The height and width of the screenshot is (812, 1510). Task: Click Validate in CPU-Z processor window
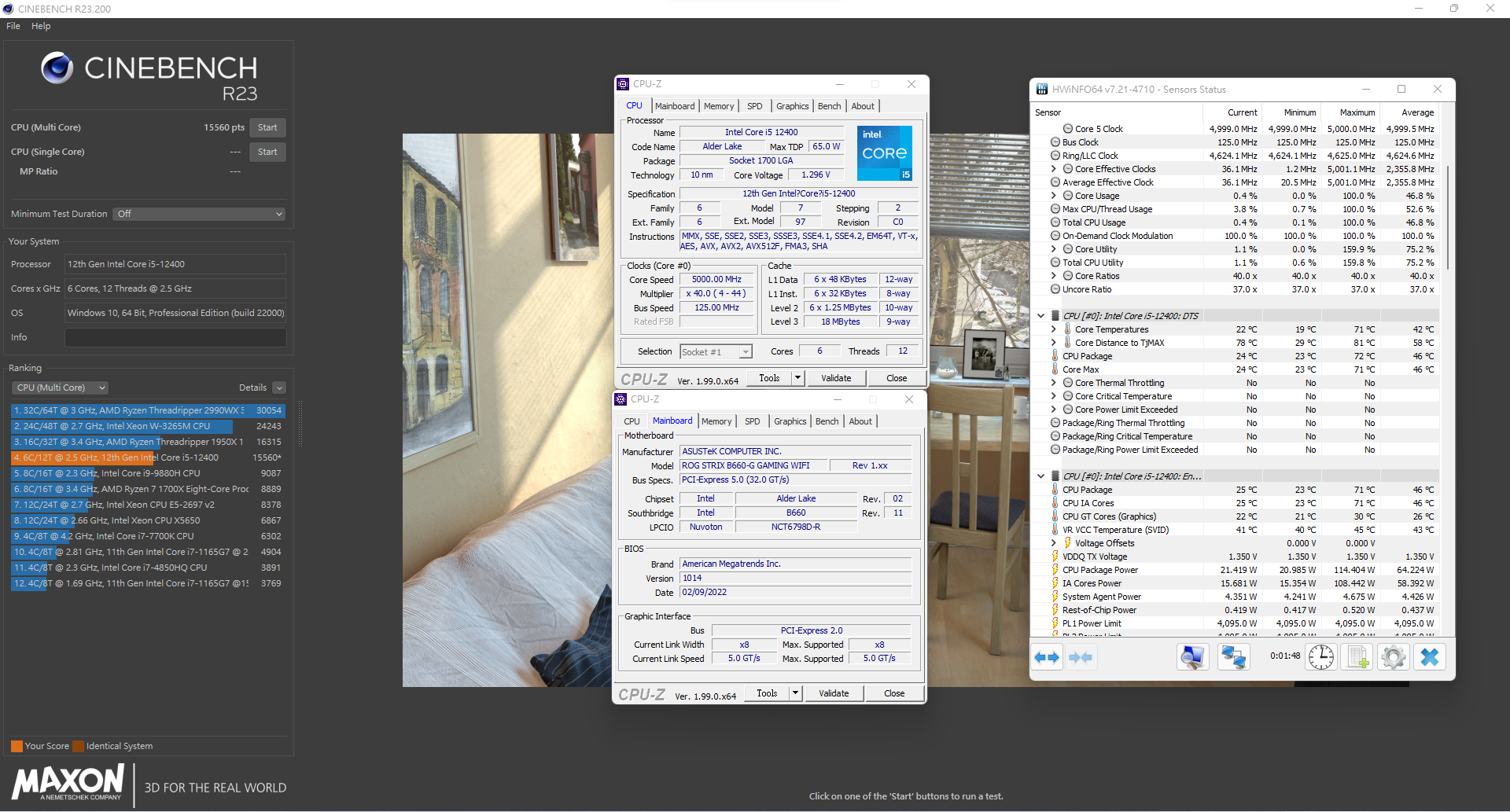click(x=836, y=378)
